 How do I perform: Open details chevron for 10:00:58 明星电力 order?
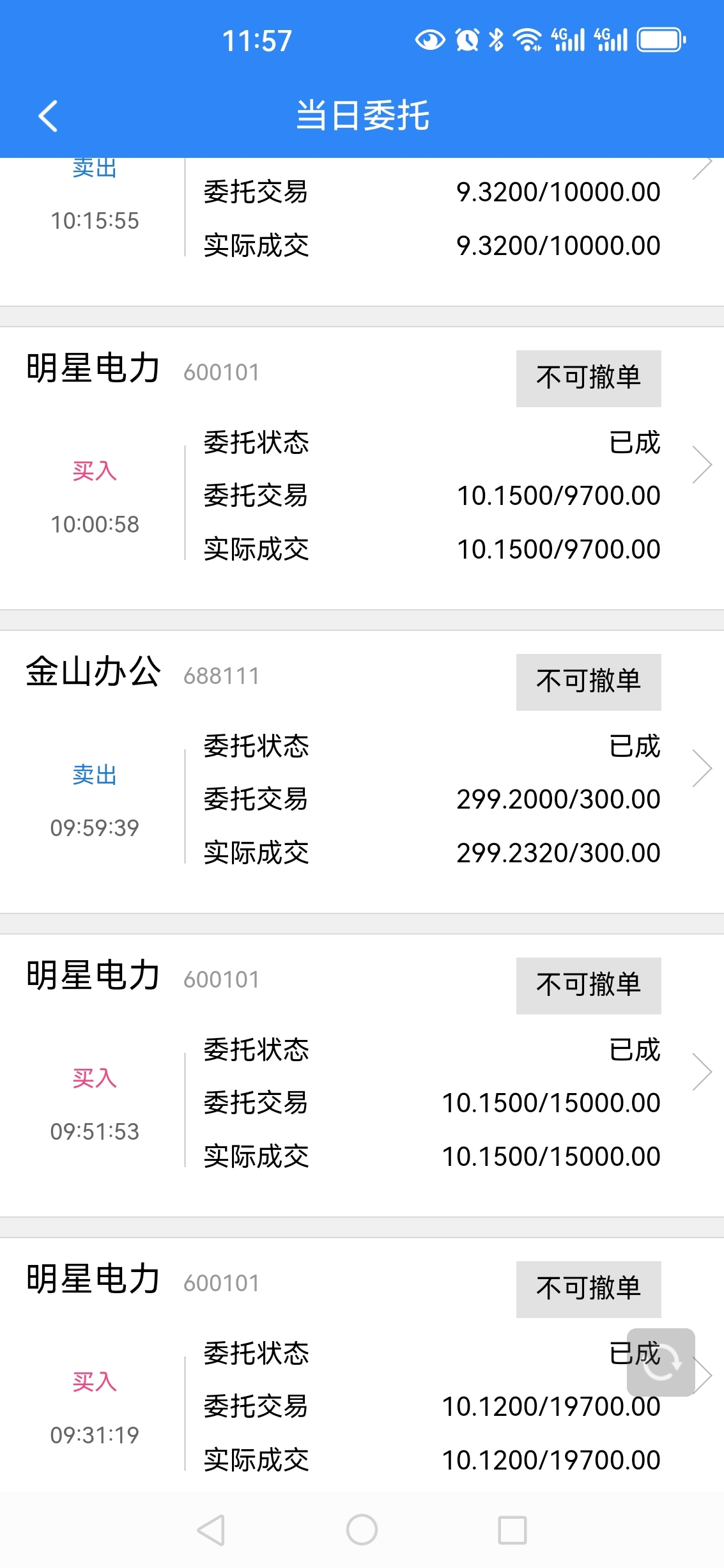tap(702, 464)
